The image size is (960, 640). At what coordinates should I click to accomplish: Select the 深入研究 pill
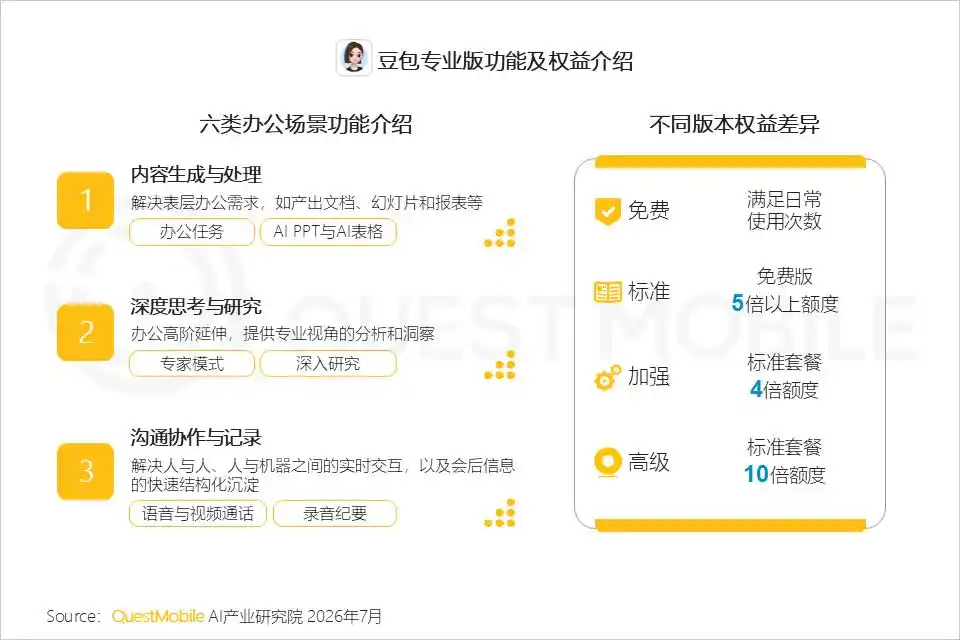[x=328, y=364]
